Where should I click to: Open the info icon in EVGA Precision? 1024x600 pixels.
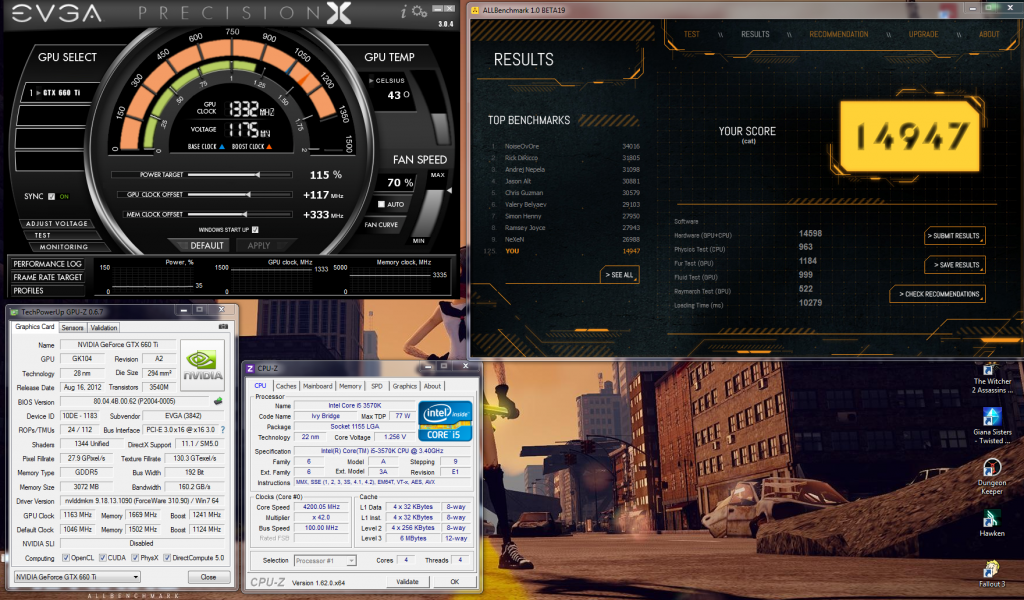(404, 11)
